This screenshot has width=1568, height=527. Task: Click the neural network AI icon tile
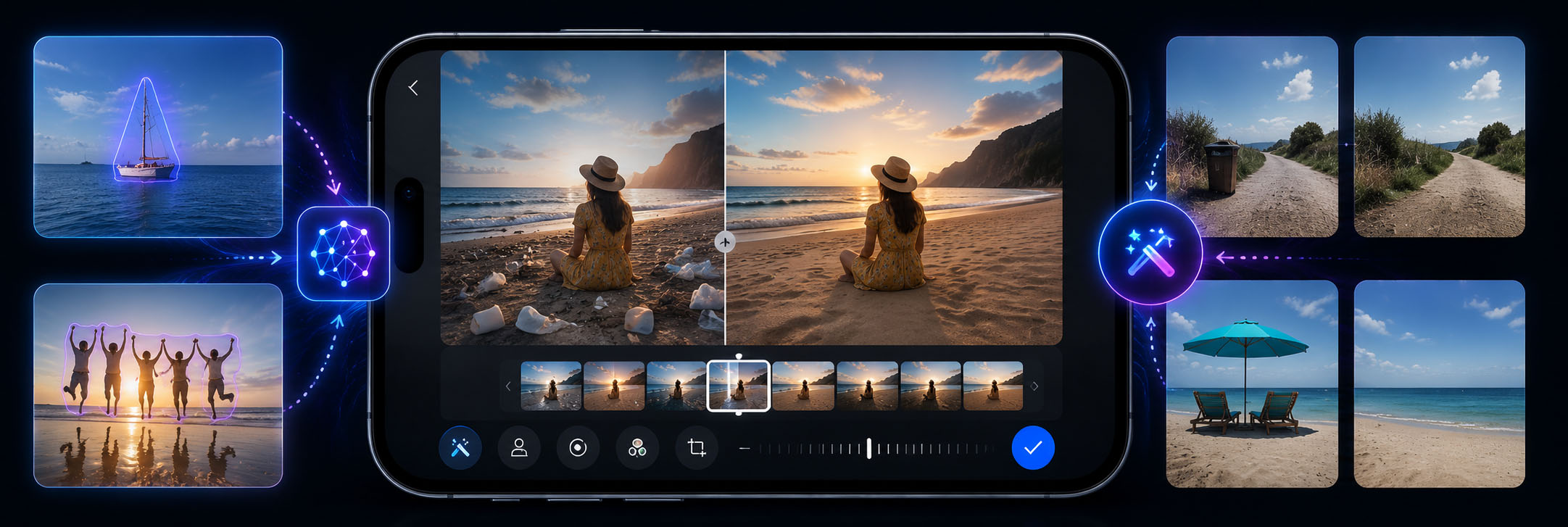pos(344,254)
